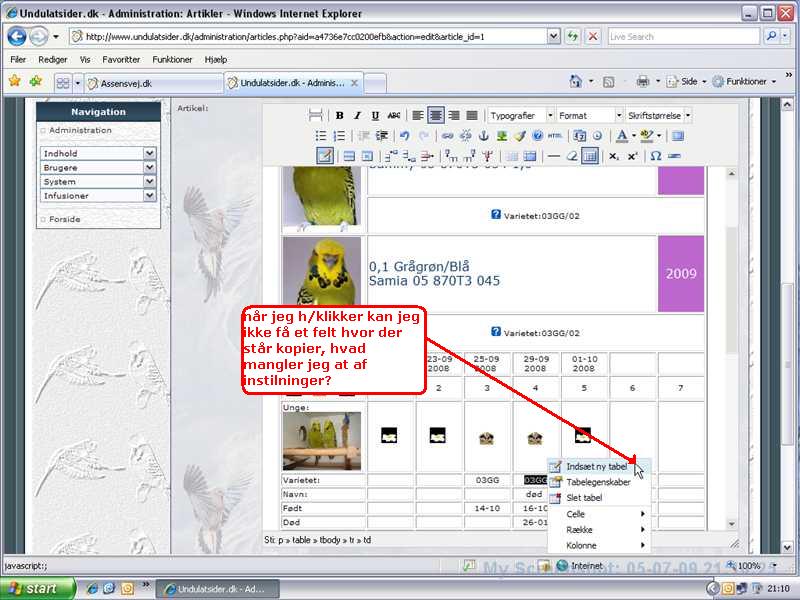800x600 pixels.
Task: Apply background highlight color
Action: tap(647, 136)
